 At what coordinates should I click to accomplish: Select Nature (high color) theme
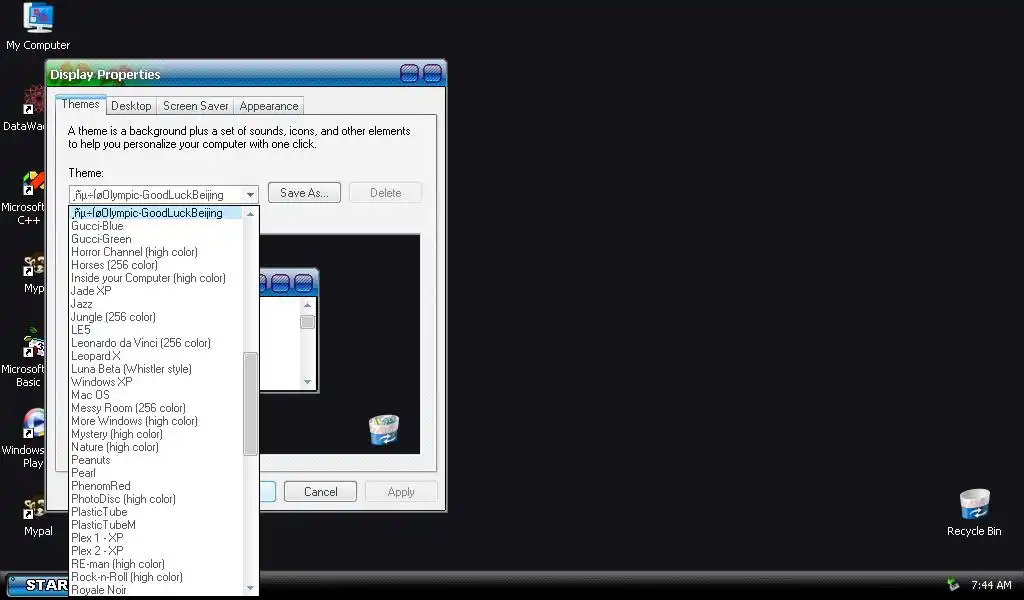coord(155,447)
